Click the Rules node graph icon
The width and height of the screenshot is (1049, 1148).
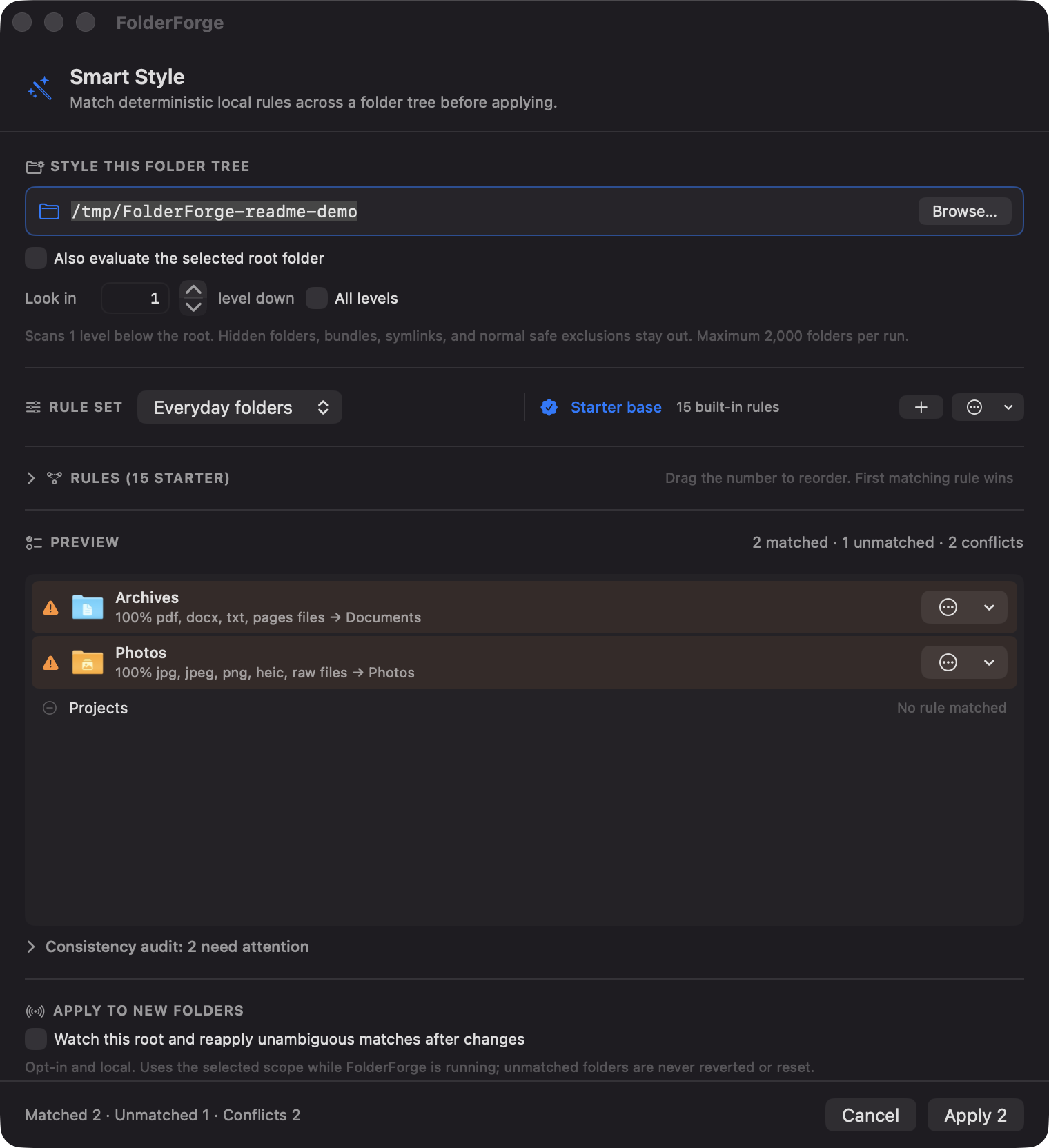tap(55, 478)
